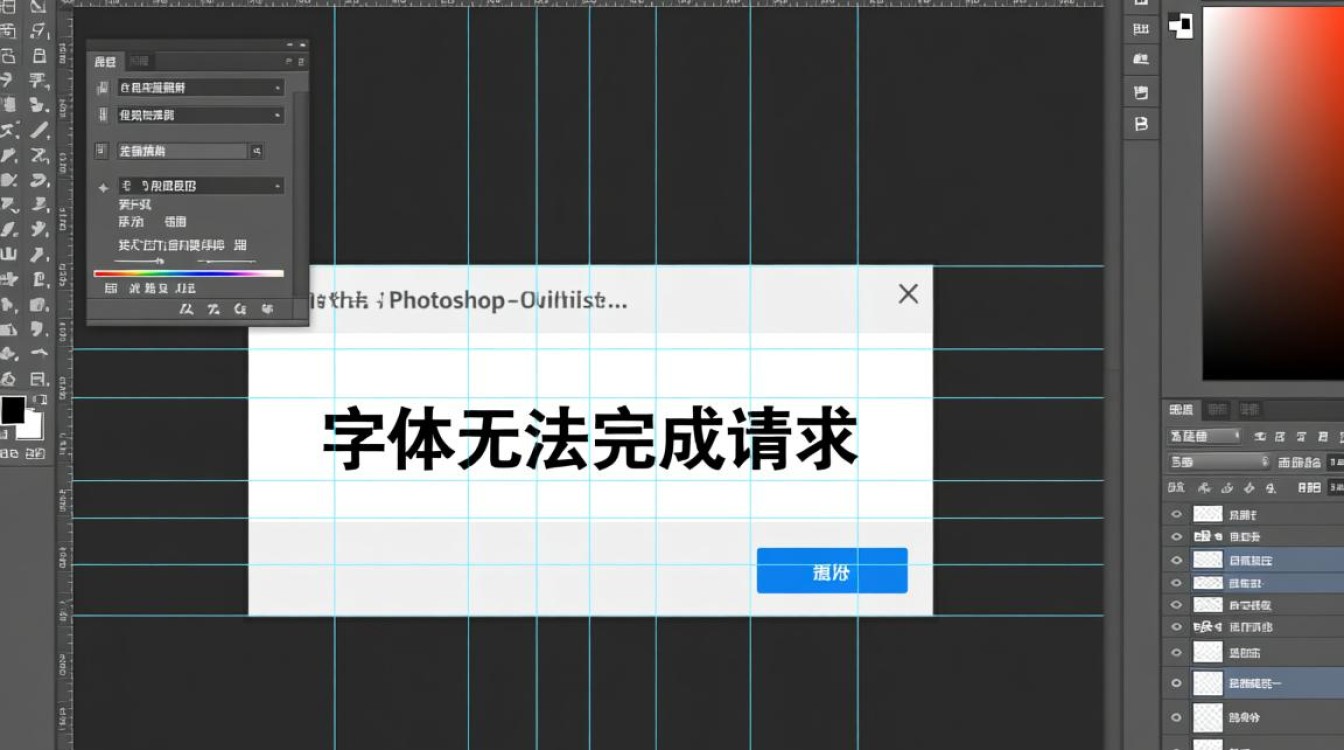Open the first dropdown in the floating panel
The image size is (1344, 750).
200,88
